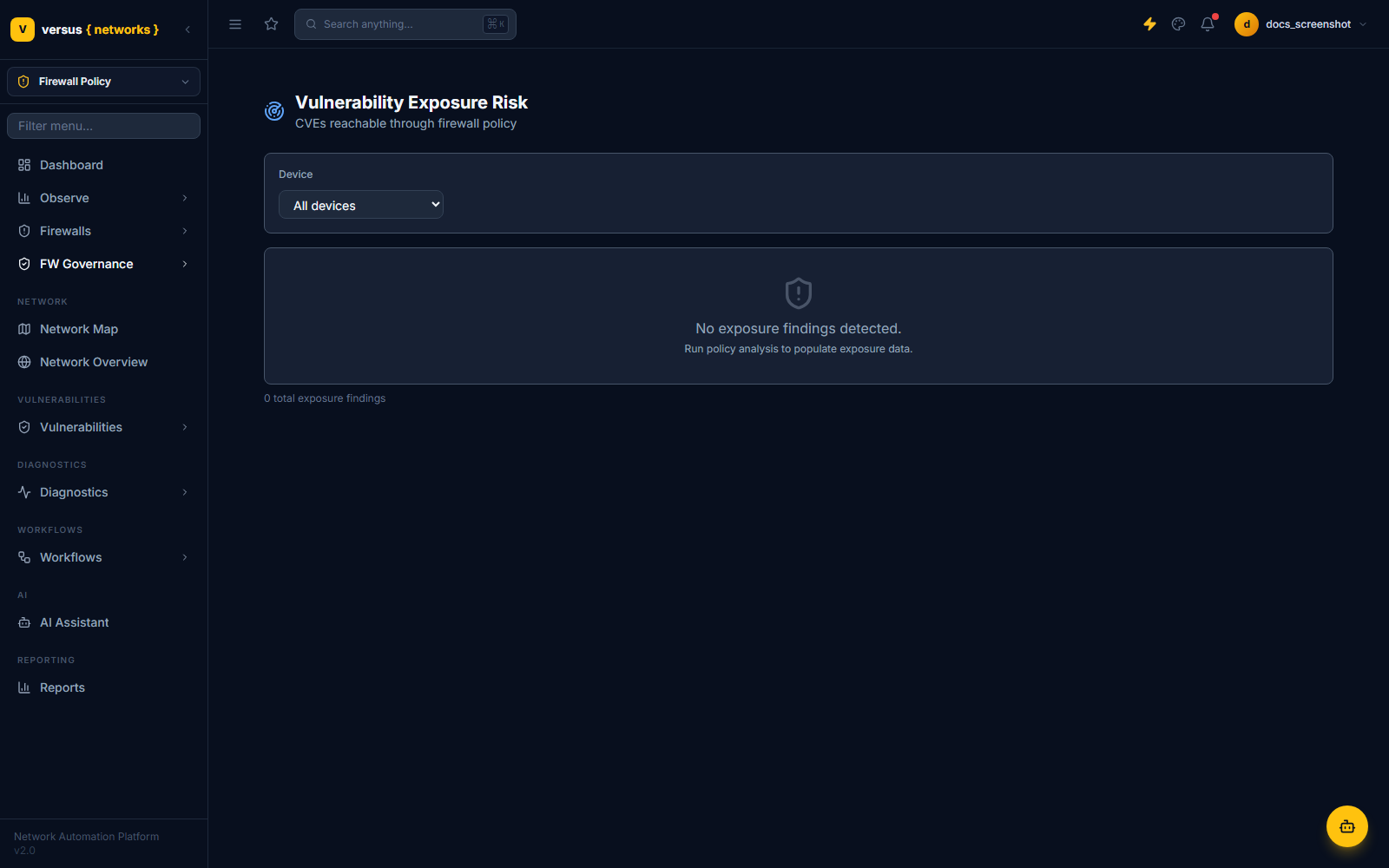The height and width of the screenshot is (868, 1389).
Task: Open the All devices dropdown
Action: 361,205
